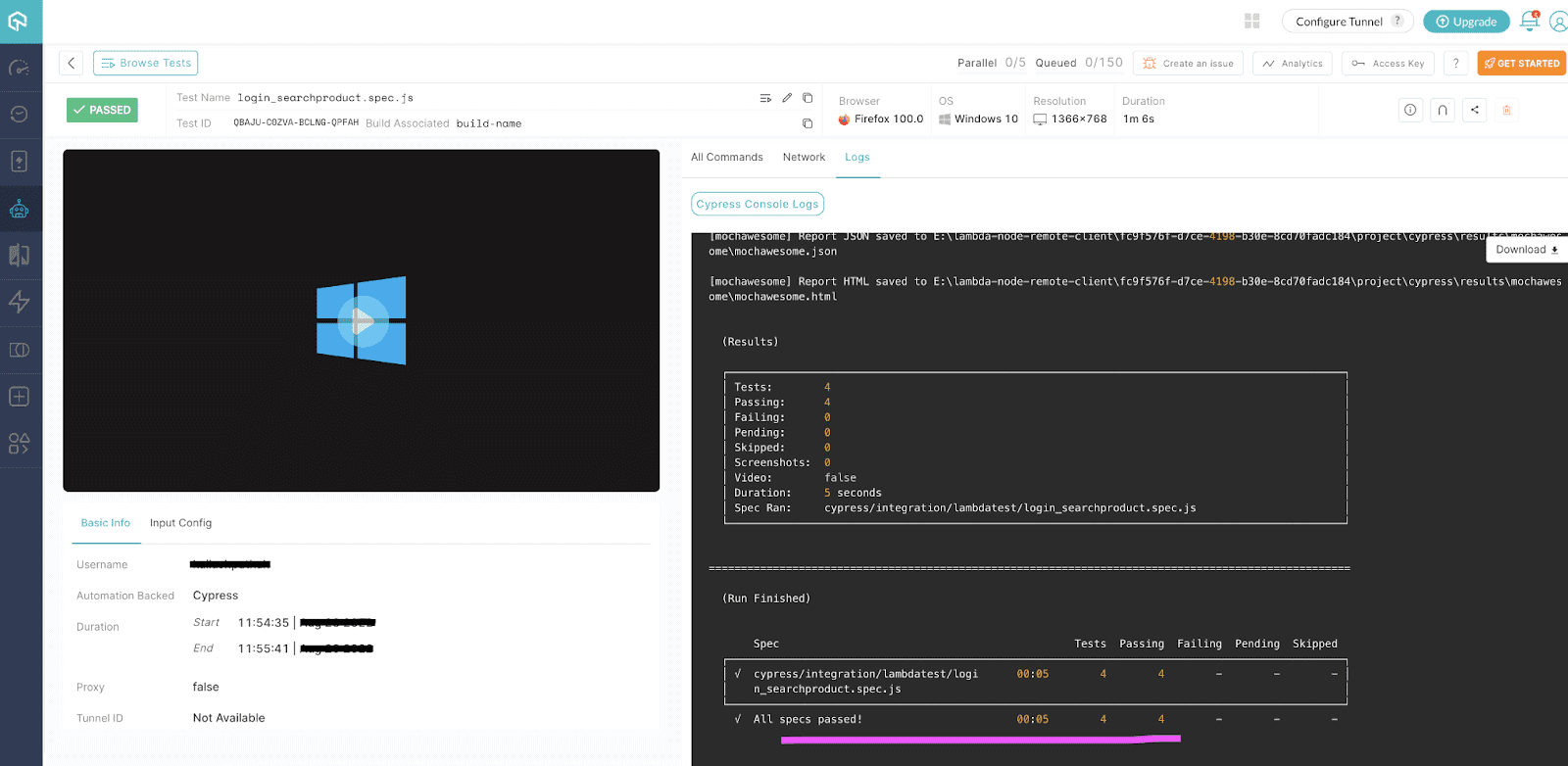The height and width of the screenshot is (766, 1568).
Task: Copy the test name
Action: pos(808,98)
